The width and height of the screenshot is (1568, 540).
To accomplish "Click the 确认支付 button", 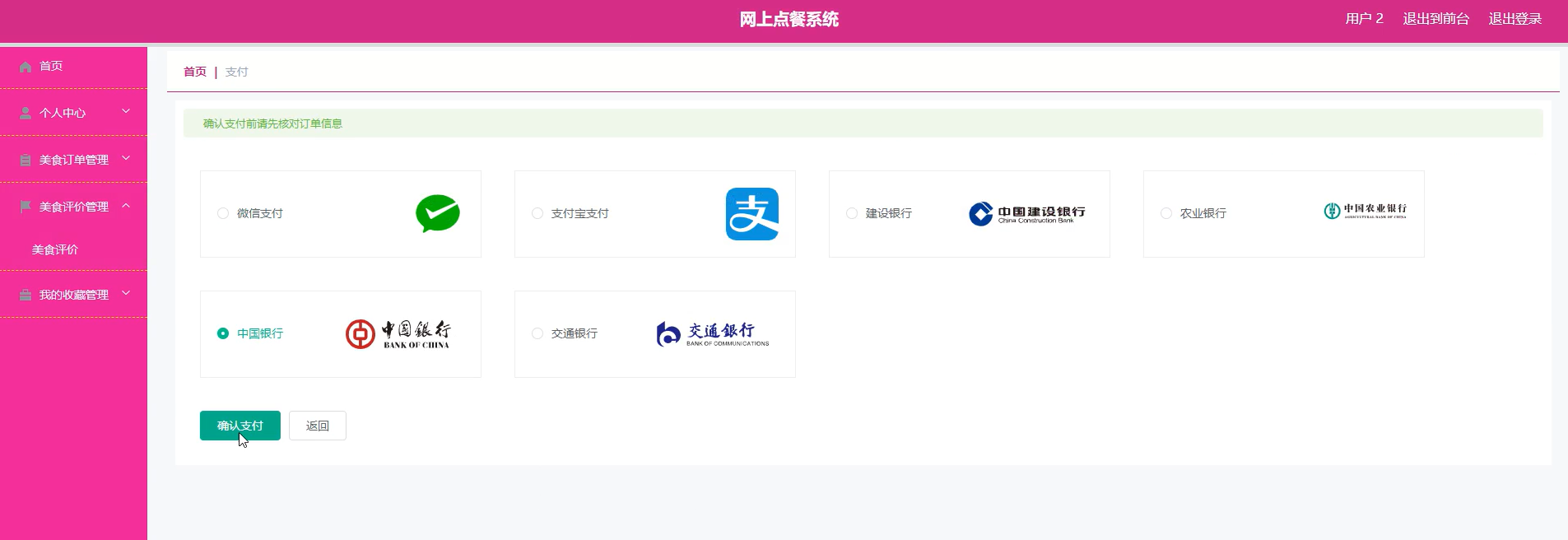I will point(240,426).
